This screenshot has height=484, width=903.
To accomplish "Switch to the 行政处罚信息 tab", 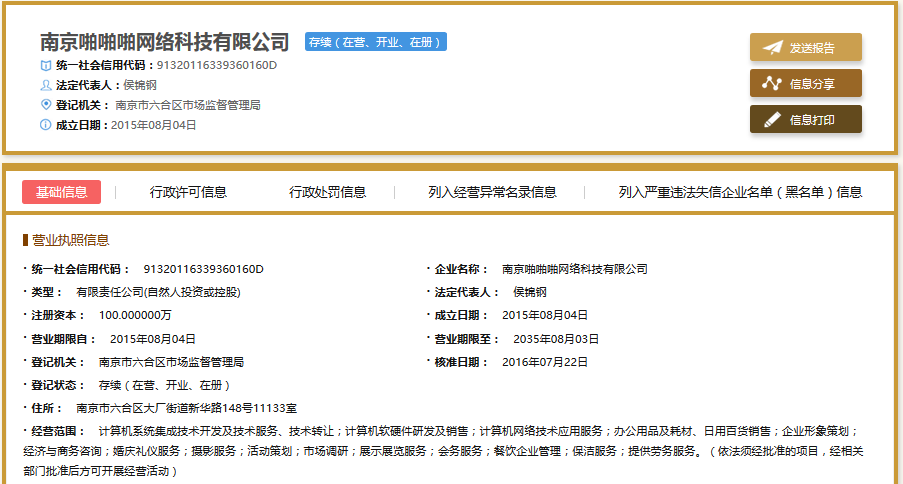I will tap(328, 192).
